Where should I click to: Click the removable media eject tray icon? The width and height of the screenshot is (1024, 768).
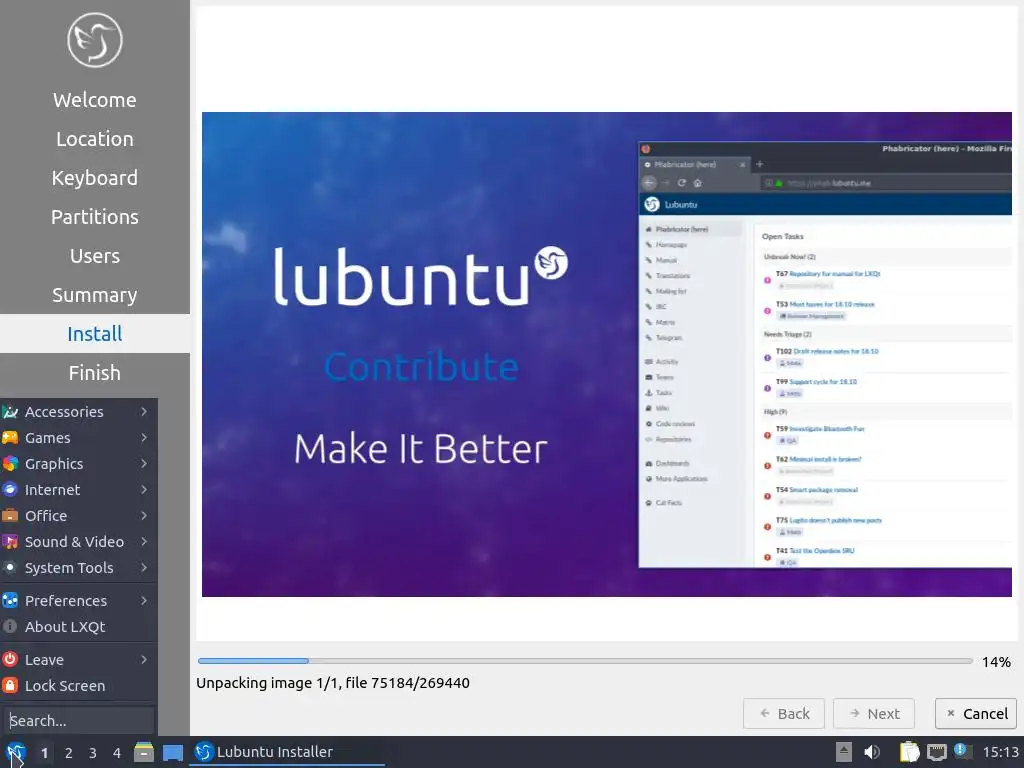click(844, 752)
